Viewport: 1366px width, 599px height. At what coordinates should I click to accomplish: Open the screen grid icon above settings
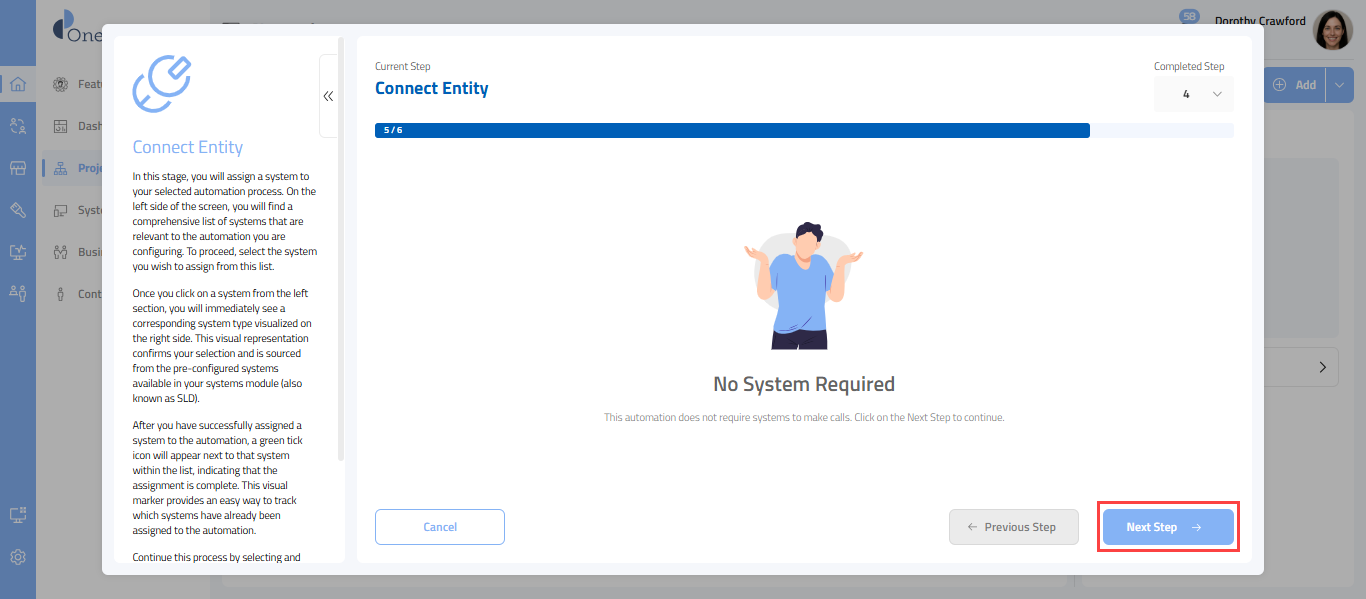coord(18,515)
